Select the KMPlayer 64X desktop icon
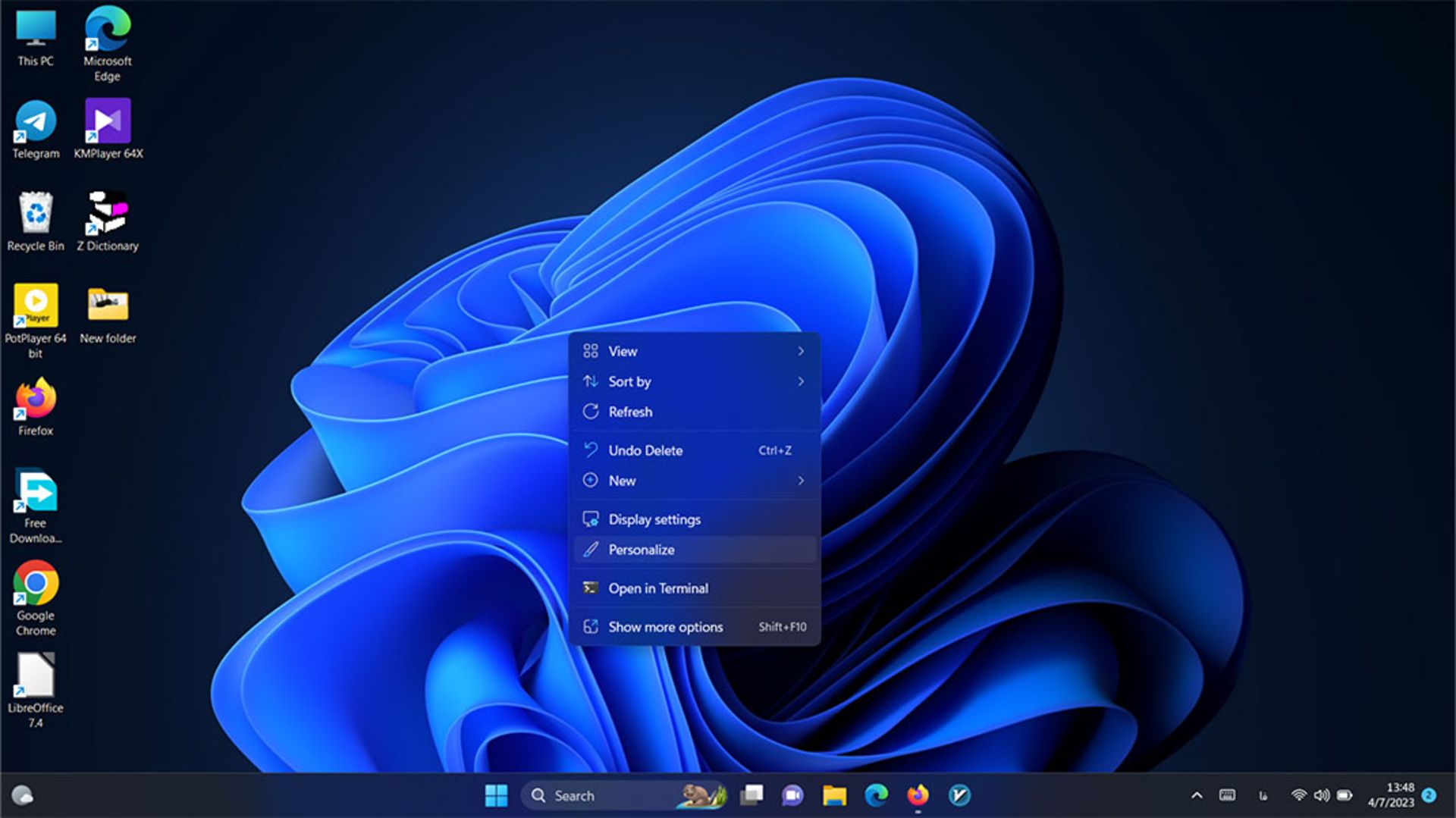The width and height of the screenshot is (1456, 818). point(108,121)
